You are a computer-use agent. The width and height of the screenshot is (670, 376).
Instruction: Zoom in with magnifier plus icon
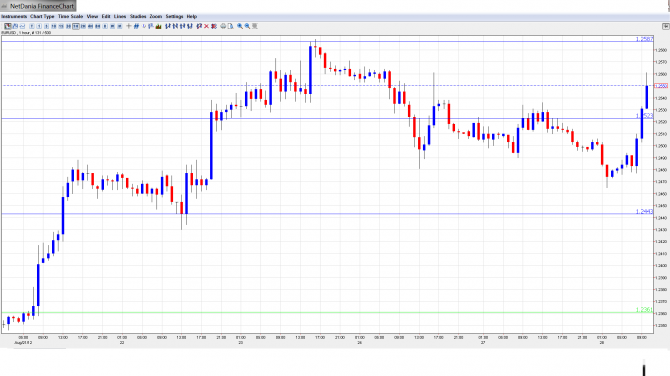[x=239, y=26]
